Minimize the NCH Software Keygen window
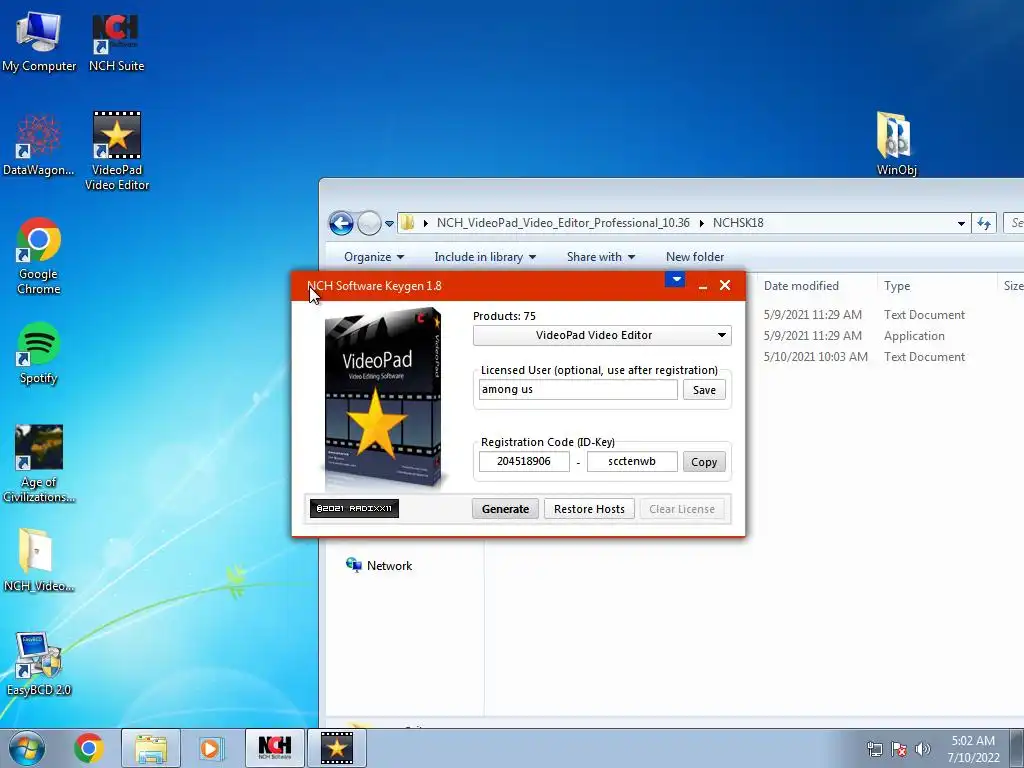Screen dimensions: 1024x768 703,286
